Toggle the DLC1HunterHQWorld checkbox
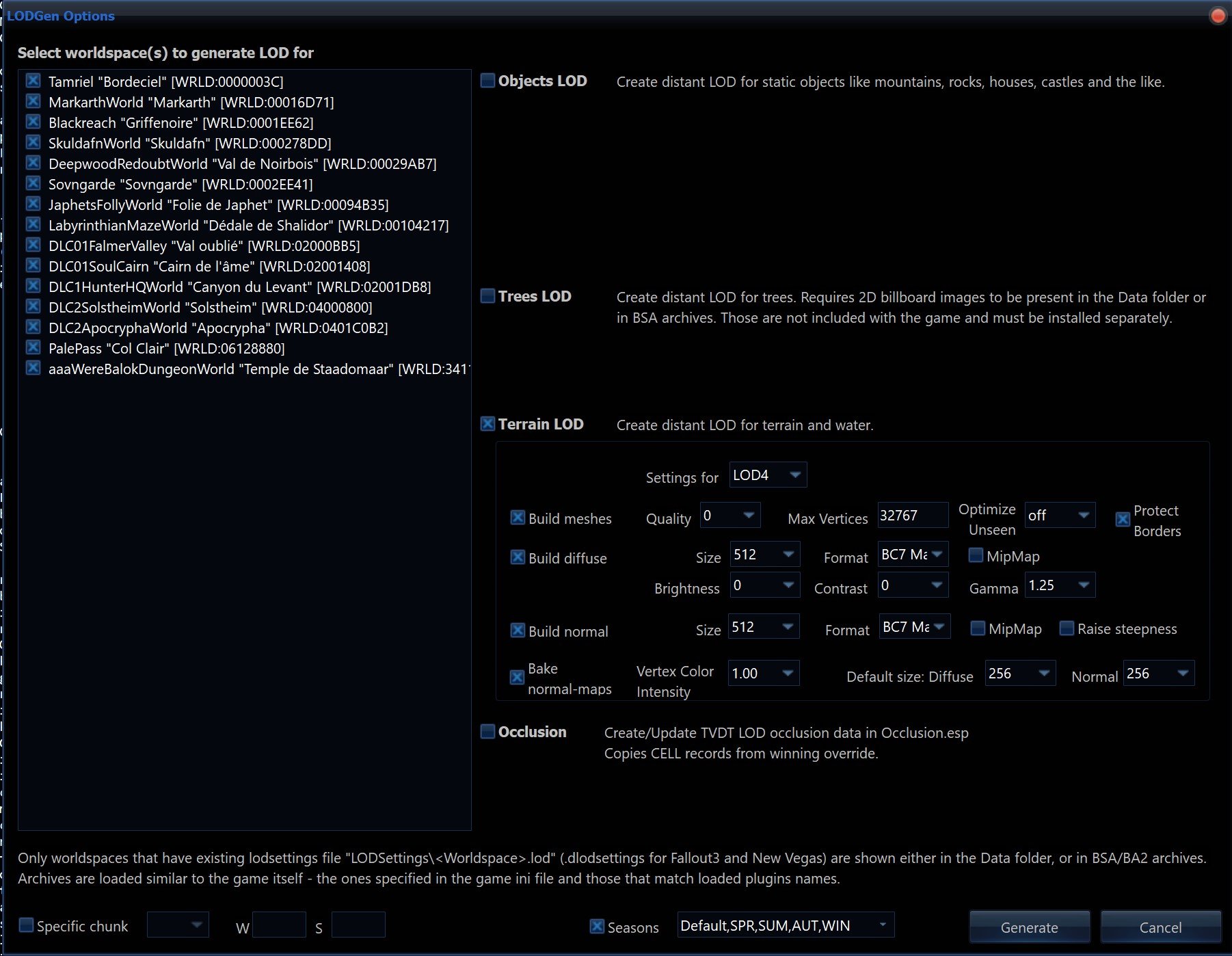The height and width of the screenshot is (956, 1232). click(x=33, y=286)
